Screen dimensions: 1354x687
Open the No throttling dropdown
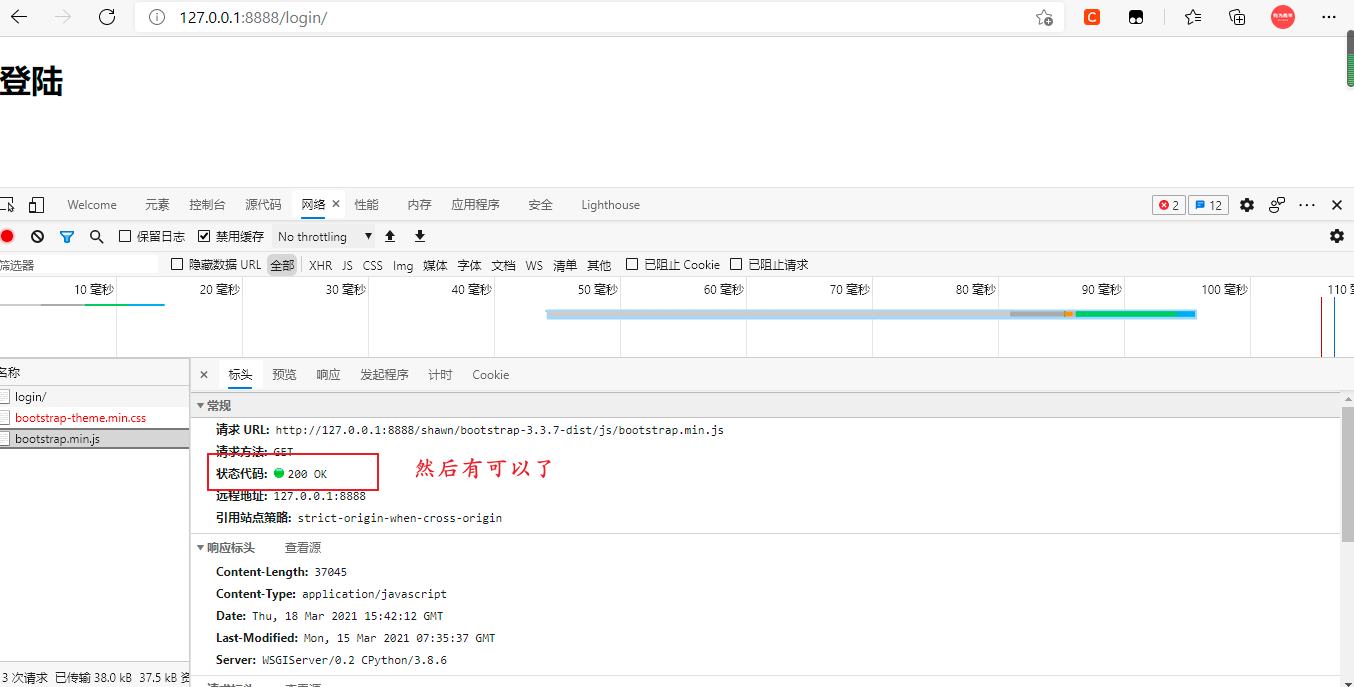click(x=324, y=237)
